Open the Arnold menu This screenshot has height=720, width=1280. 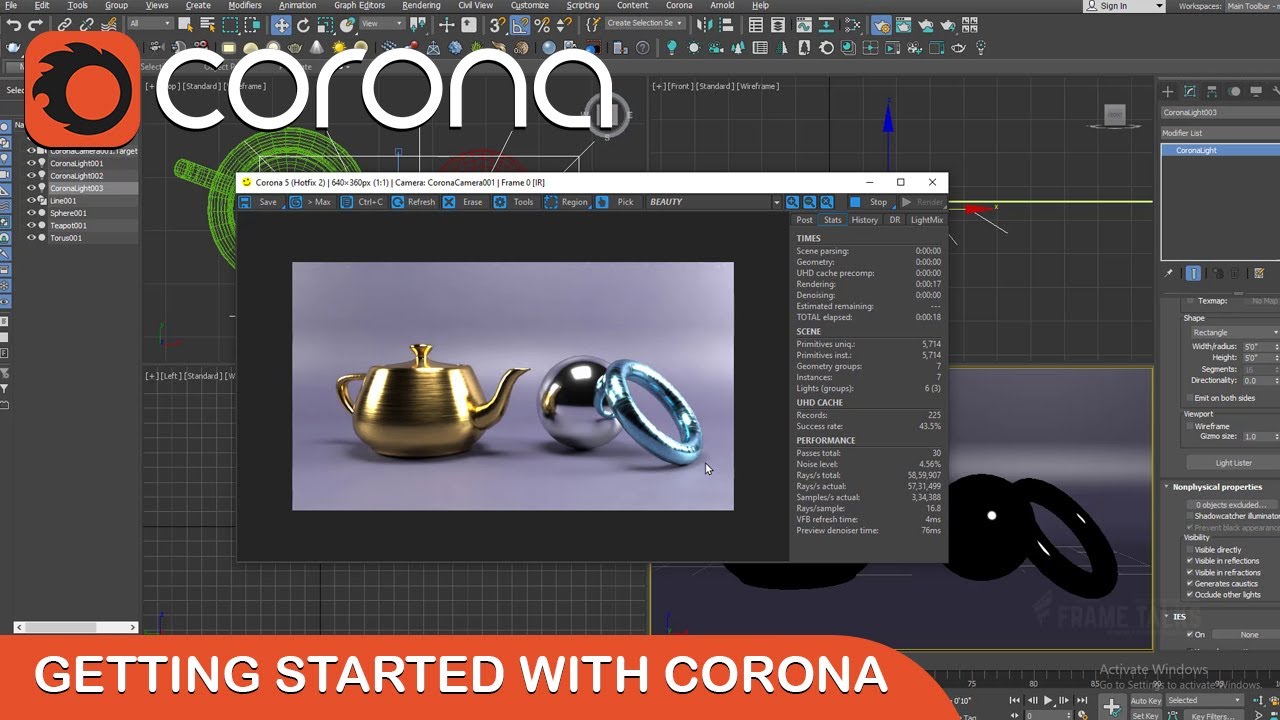pyautogui.click(x=722, y=5)
